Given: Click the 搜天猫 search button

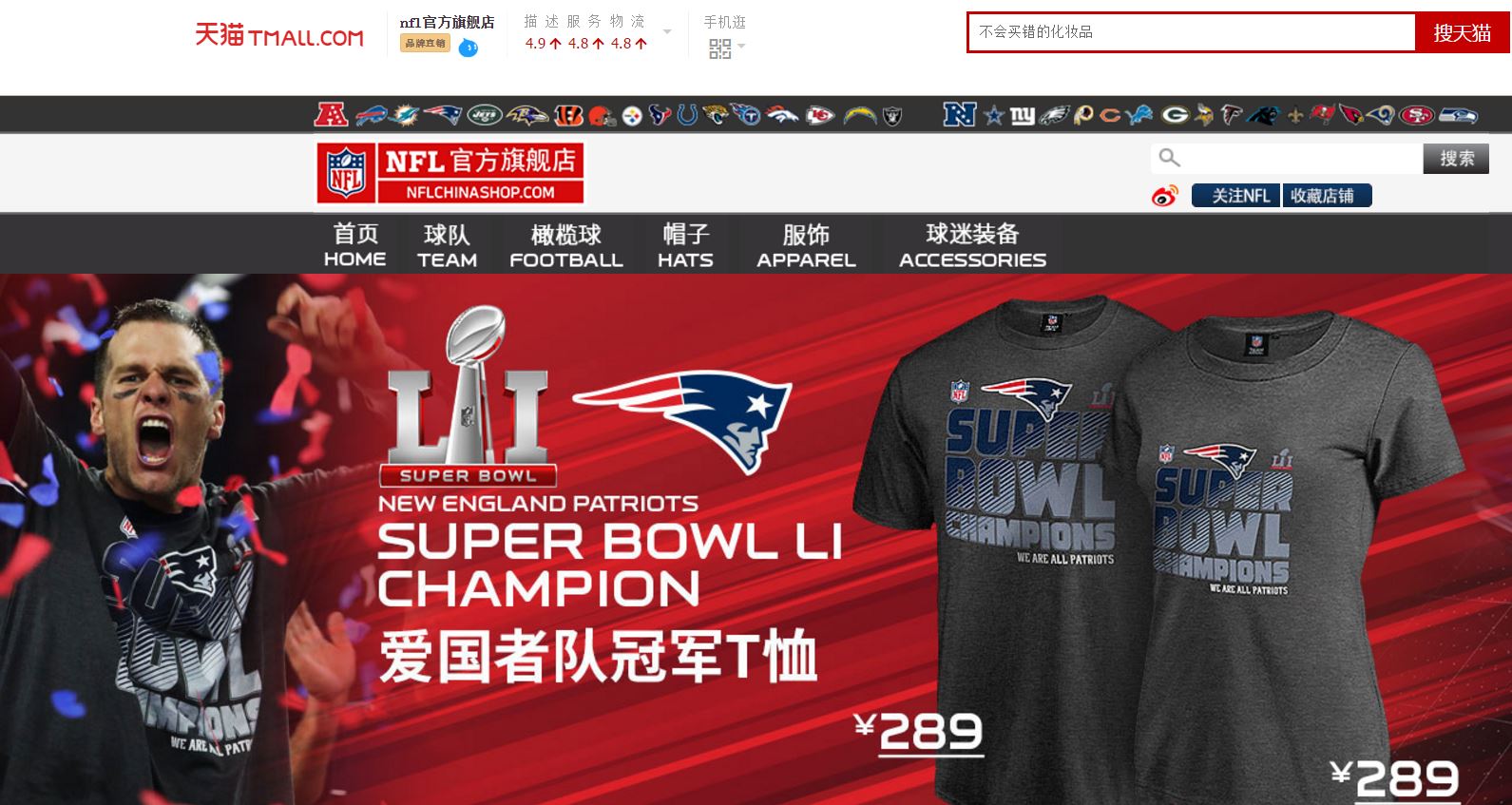Looking at the screenshot, I should coord(1462,33).
